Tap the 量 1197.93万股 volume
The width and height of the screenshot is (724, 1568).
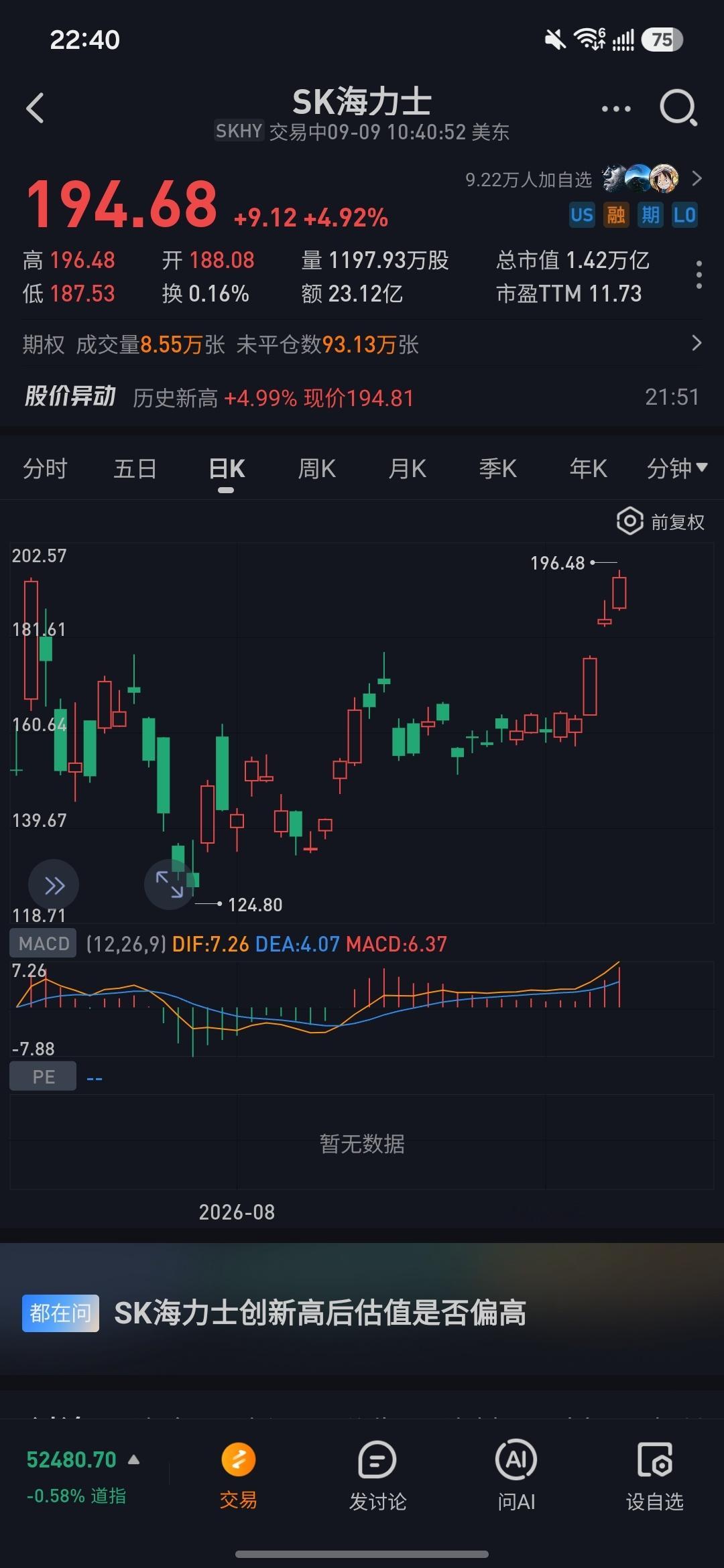pos(375,260)
